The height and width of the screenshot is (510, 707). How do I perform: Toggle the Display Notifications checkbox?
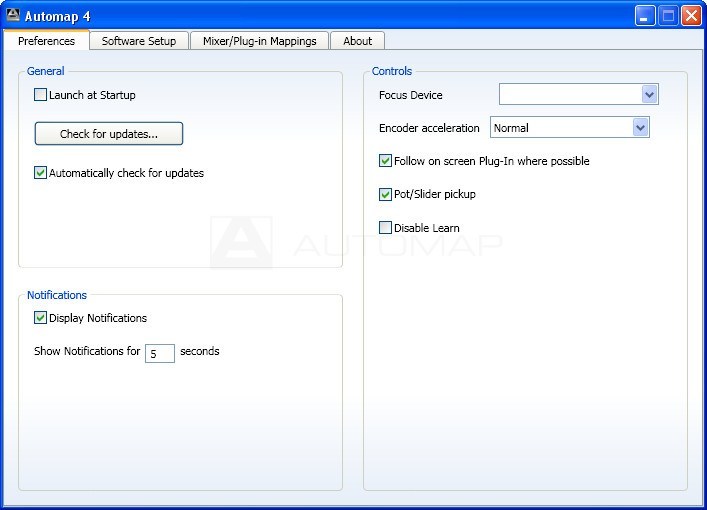coord(40,318)
